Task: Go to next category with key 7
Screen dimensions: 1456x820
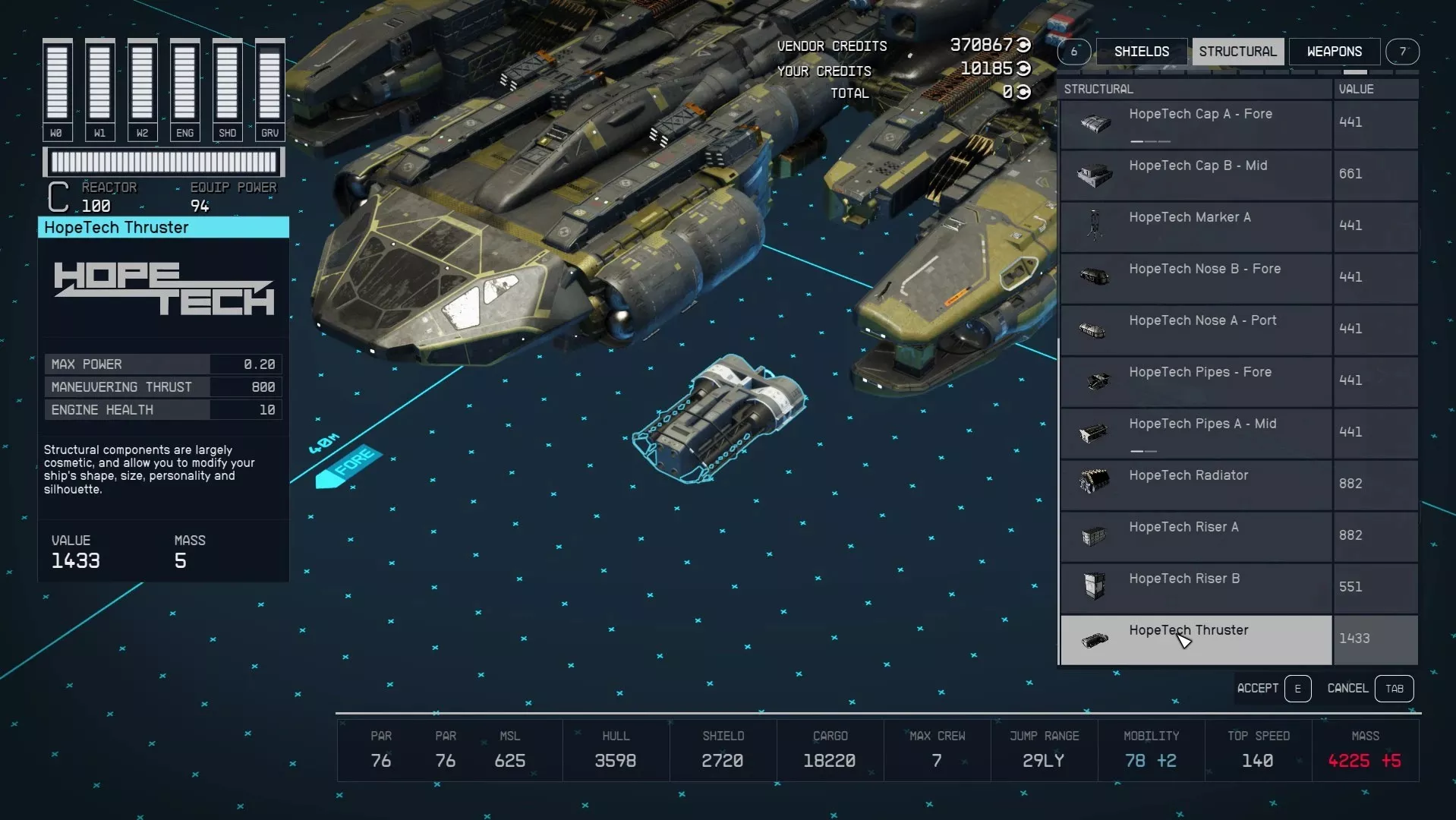Action: [1402, 52]
